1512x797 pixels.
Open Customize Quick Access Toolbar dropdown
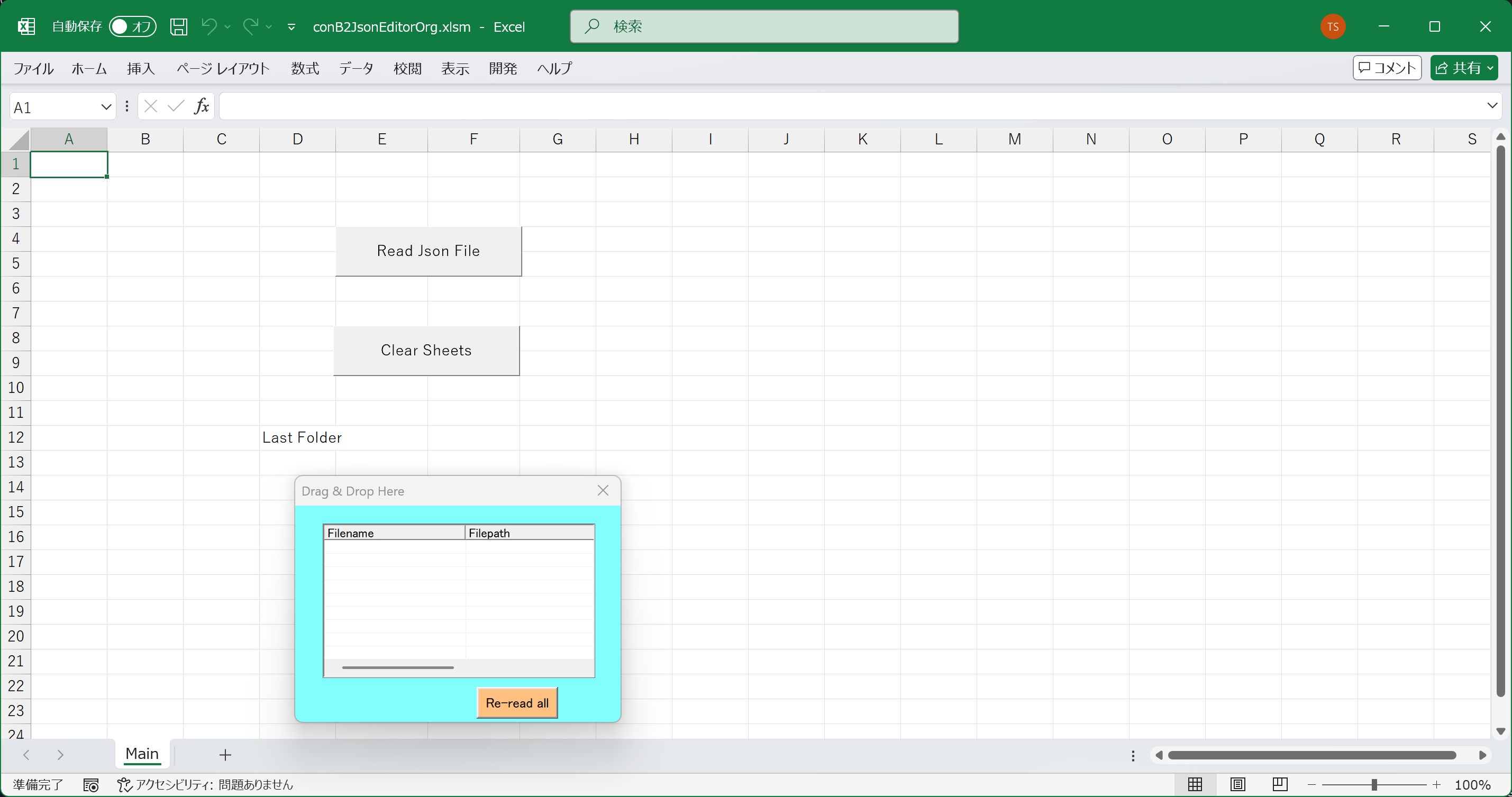click(291, 27)
